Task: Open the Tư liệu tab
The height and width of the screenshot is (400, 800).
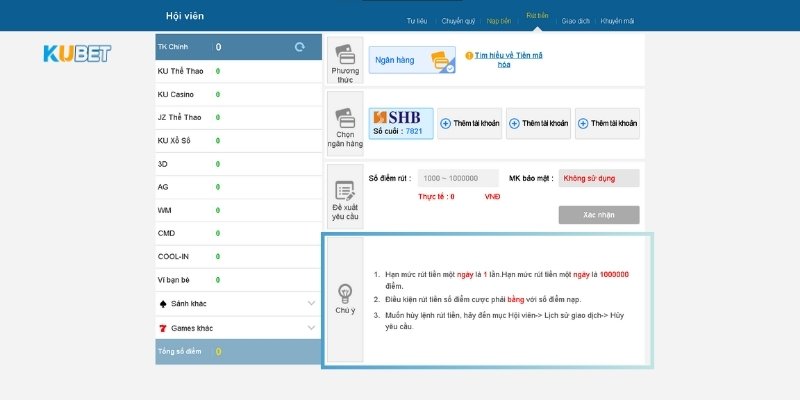Action: (x=417, y=21)
